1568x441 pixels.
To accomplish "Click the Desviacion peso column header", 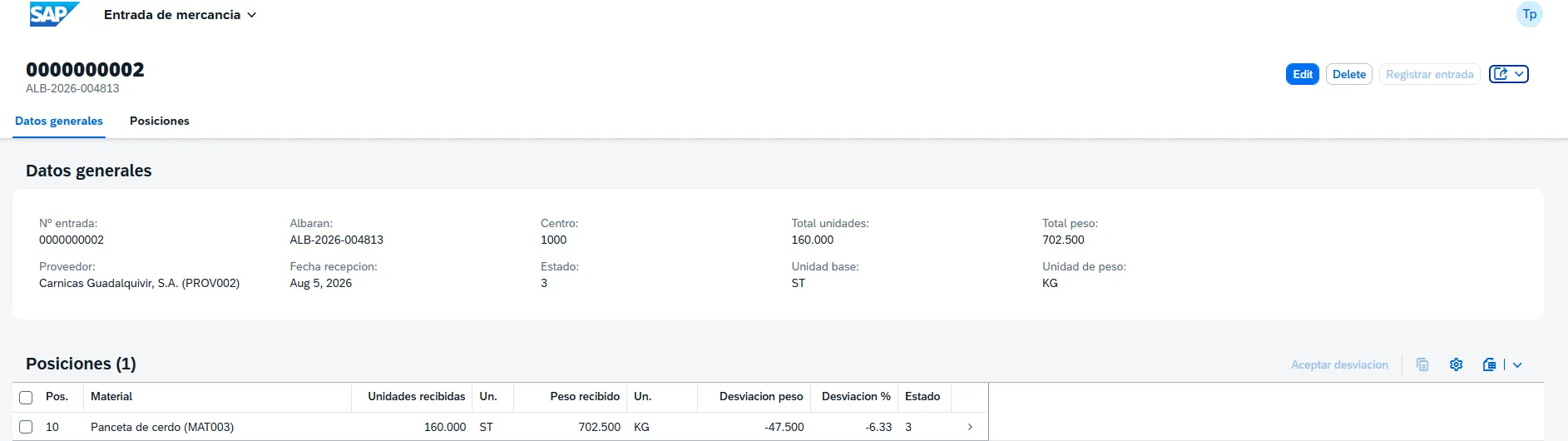I will [754, 397].
